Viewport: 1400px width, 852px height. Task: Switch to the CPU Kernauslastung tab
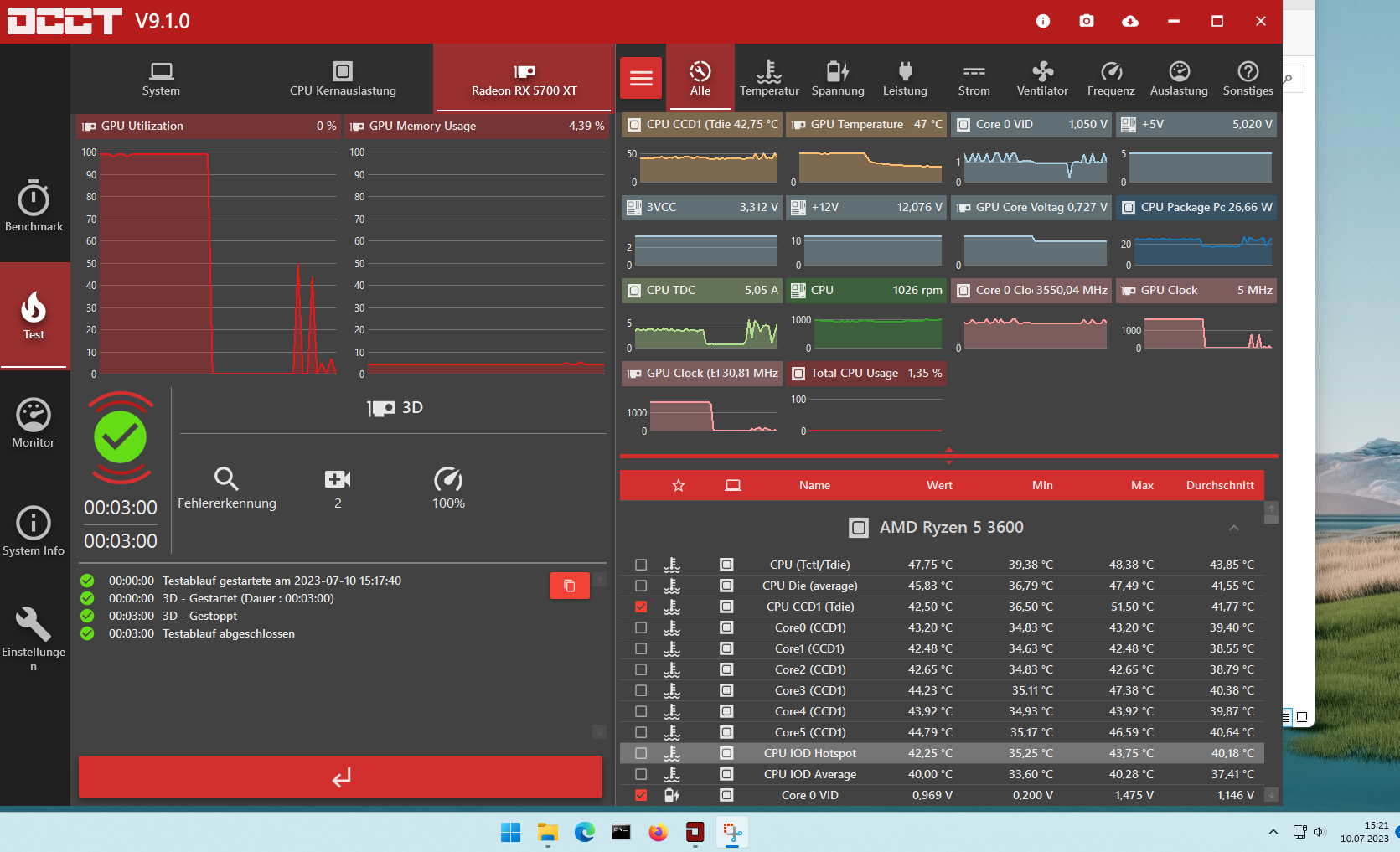(x=343, y=79)
